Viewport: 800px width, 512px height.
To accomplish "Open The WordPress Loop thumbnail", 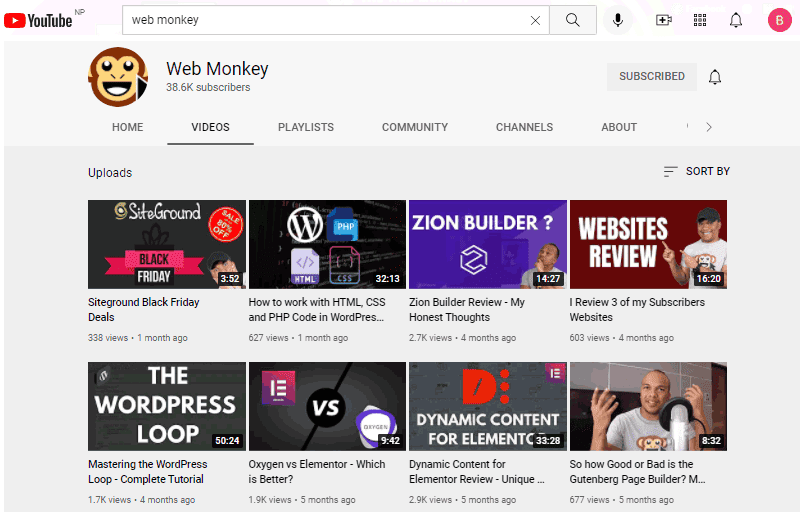I will coord(167,406).
